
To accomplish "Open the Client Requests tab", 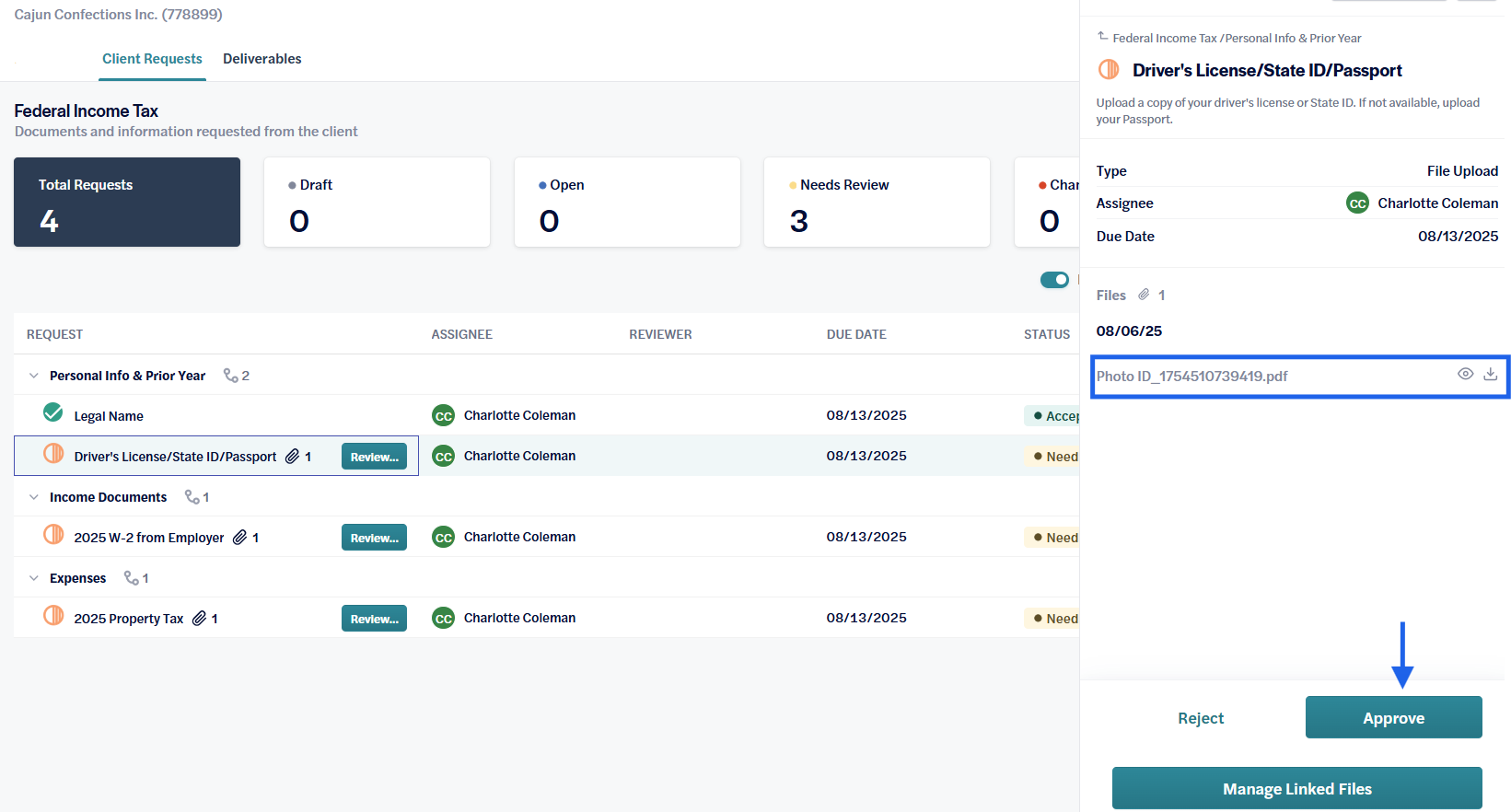I will (x=152, y=59).
